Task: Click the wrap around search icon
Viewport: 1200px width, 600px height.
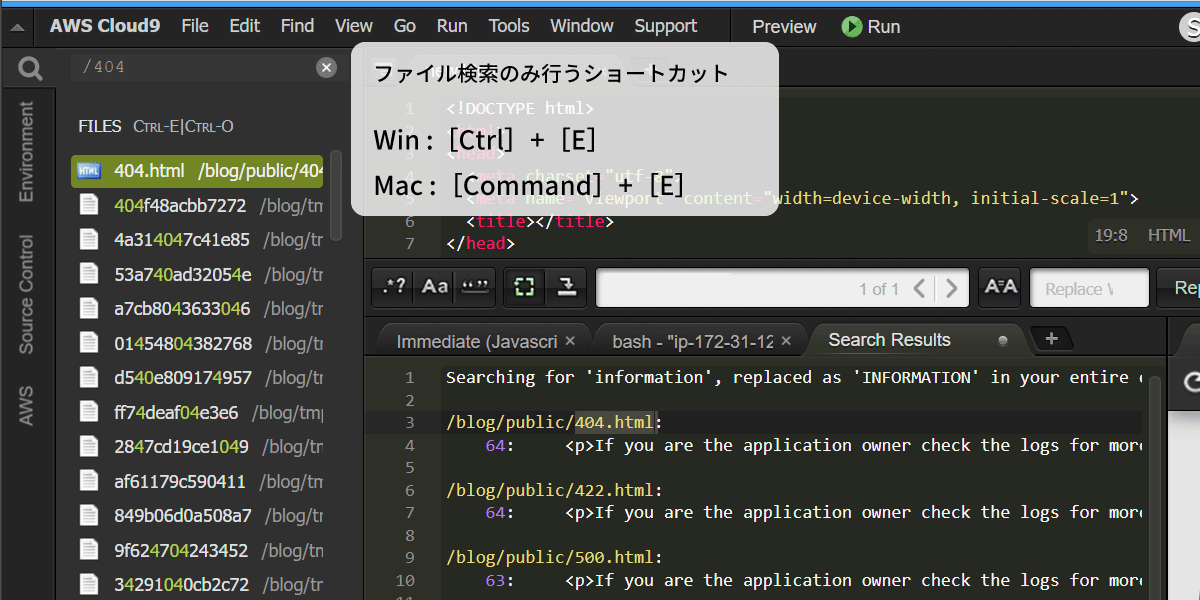Action: click(x=566, y=287)
